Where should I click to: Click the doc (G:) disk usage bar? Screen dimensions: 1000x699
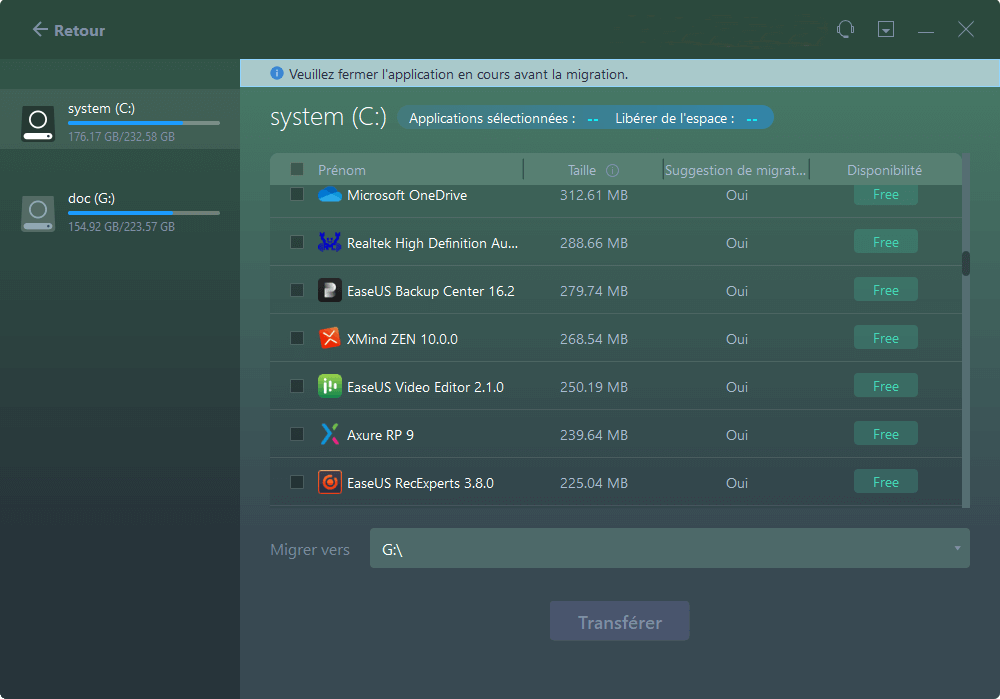(x=144, y=212)
